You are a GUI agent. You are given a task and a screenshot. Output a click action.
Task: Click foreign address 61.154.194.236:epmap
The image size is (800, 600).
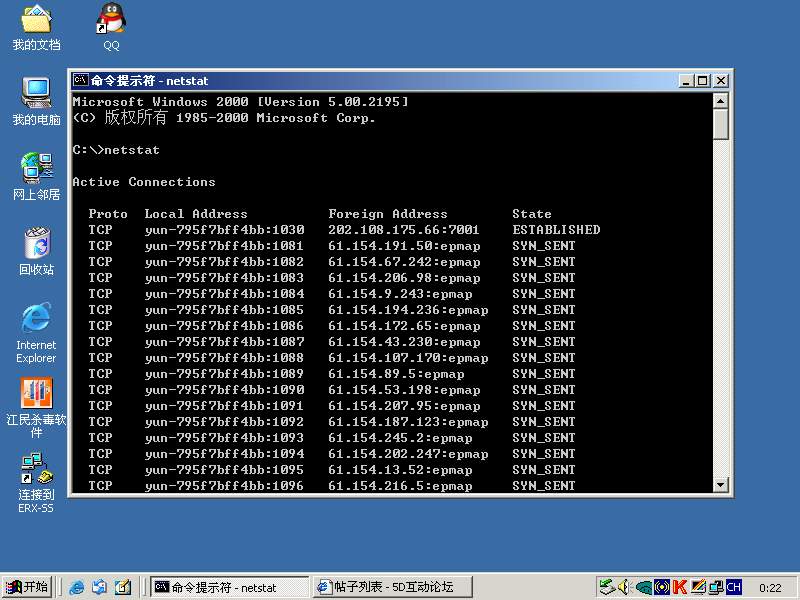(408, 310)
